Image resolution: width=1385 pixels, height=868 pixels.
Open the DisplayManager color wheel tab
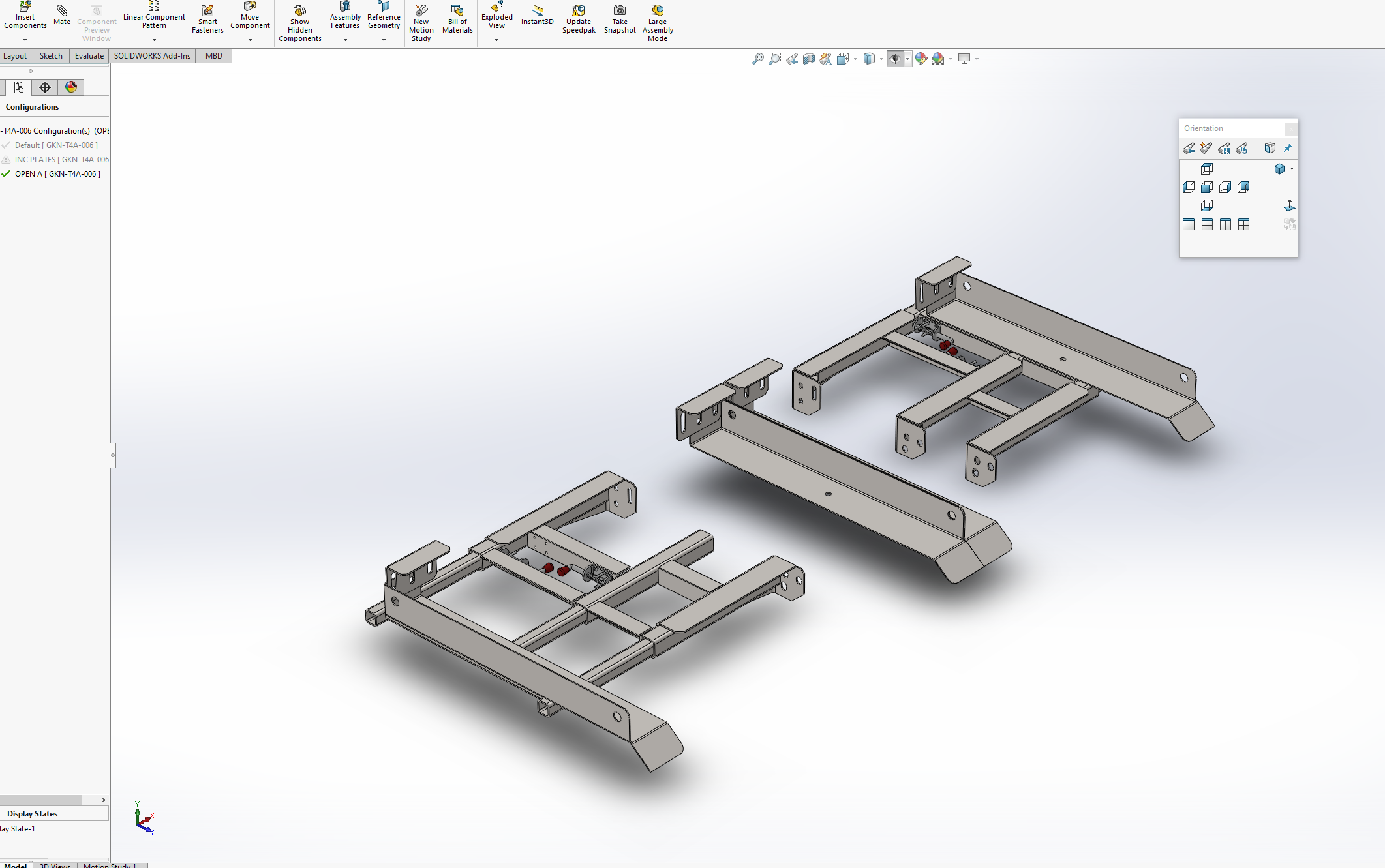[x=71, y=87]
